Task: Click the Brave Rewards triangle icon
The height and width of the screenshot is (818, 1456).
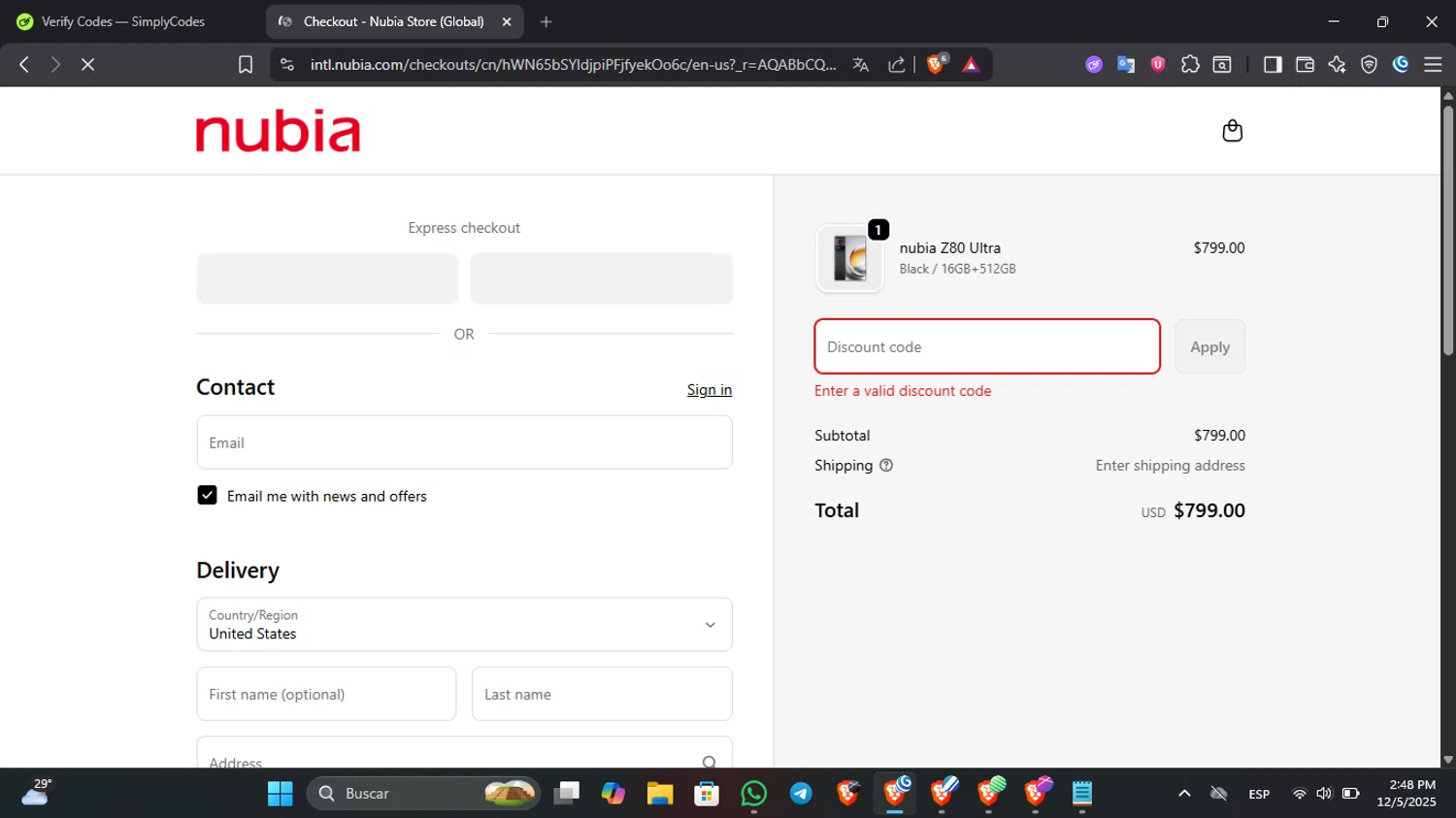Action: pyautogui.click(x=971, y=64)
